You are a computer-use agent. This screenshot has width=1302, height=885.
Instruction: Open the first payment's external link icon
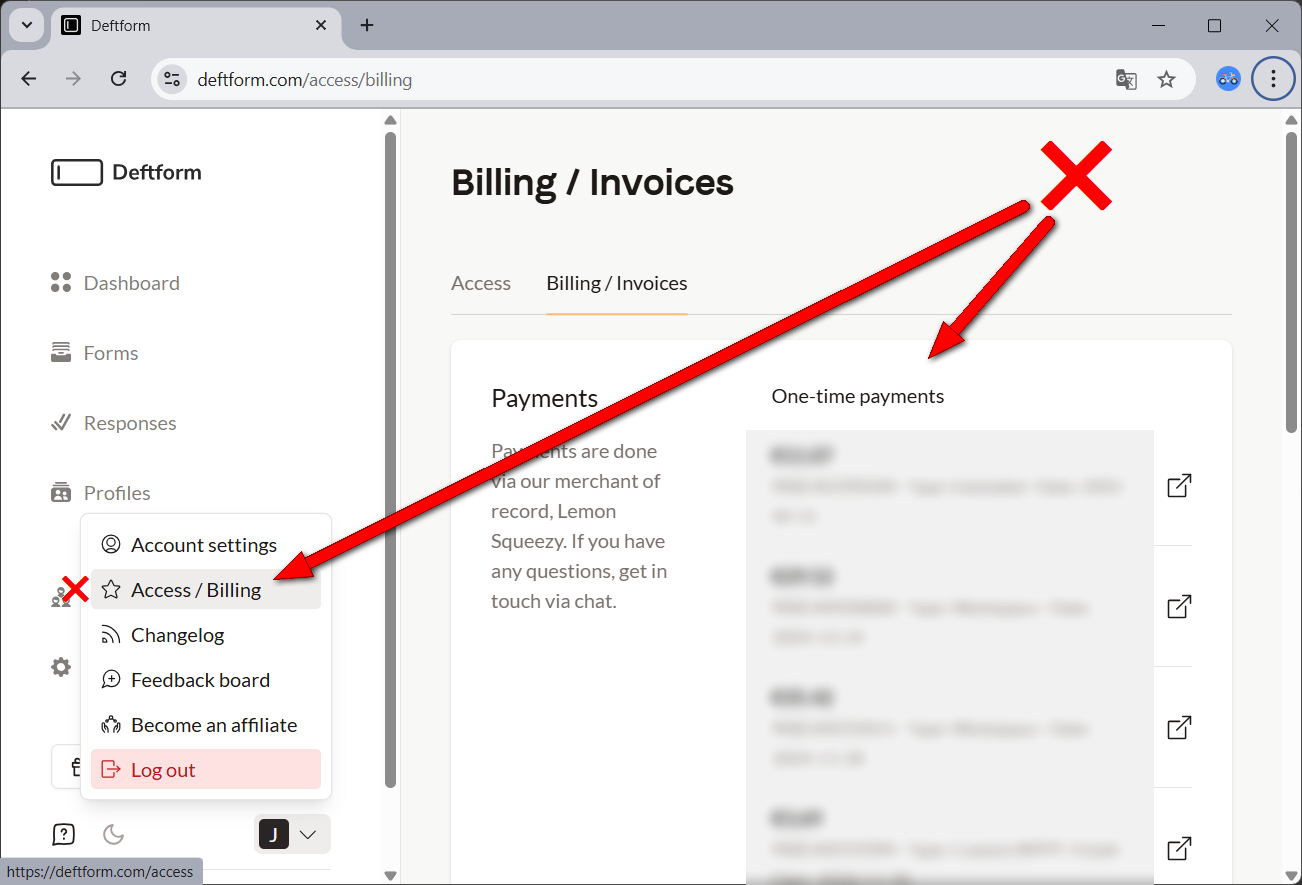pos(1180,486)
